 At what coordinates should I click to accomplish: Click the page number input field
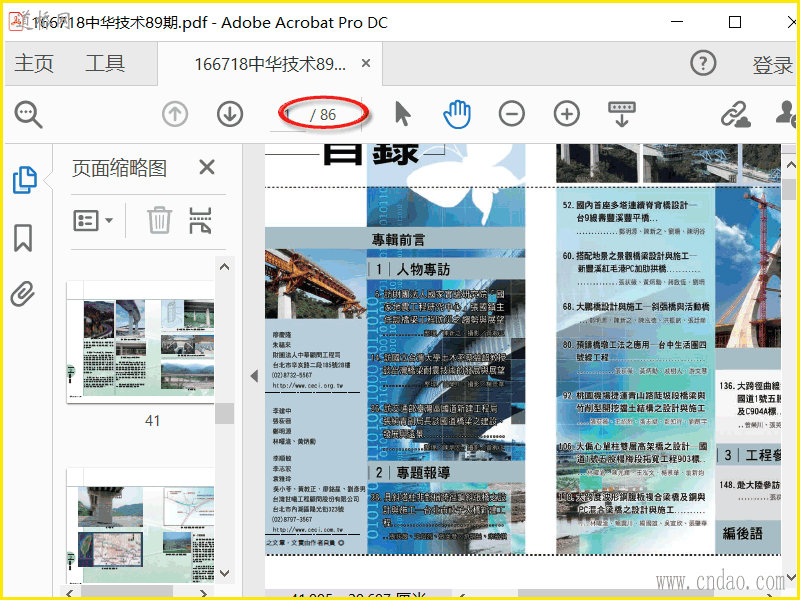[287, 114]
